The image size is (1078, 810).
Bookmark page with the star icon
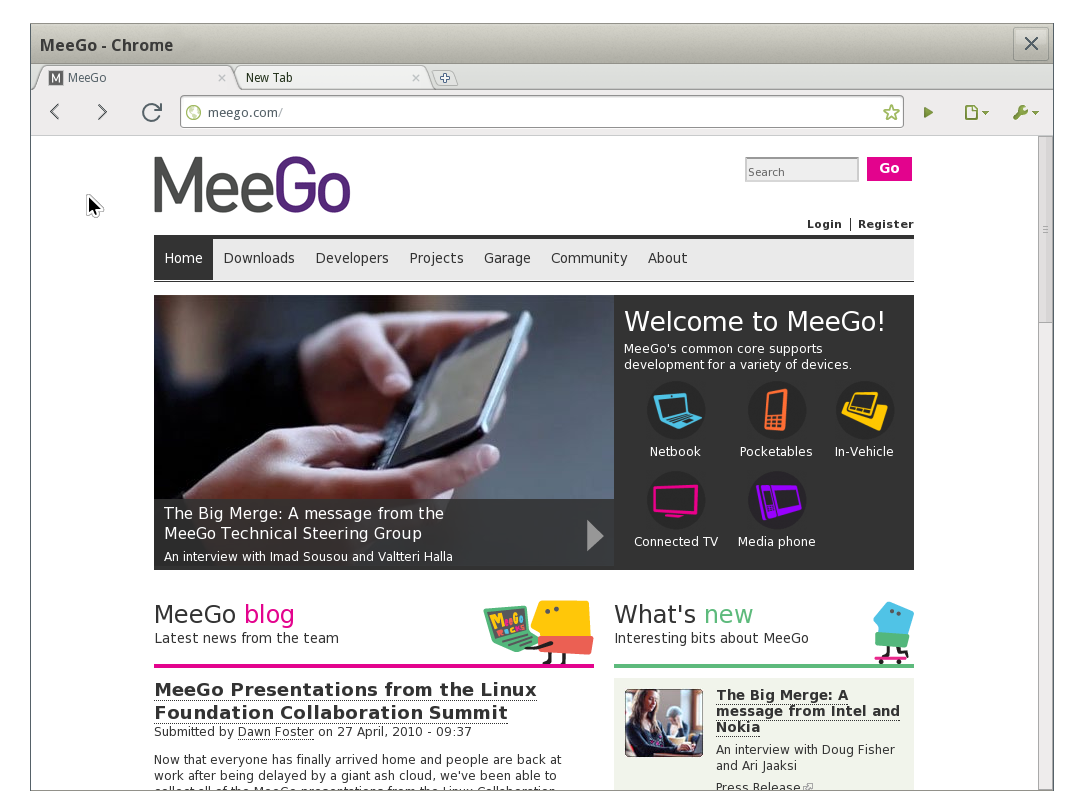[x=891, y=112]
